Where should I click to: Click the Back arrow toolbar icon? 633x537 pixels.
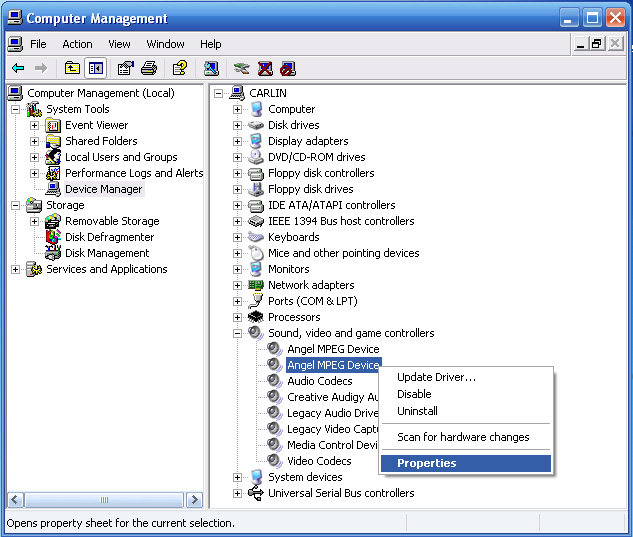point(18,68)
